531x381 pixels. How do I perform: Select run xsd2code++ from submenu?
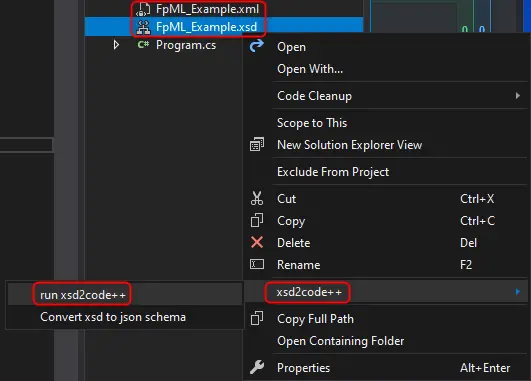83,295
